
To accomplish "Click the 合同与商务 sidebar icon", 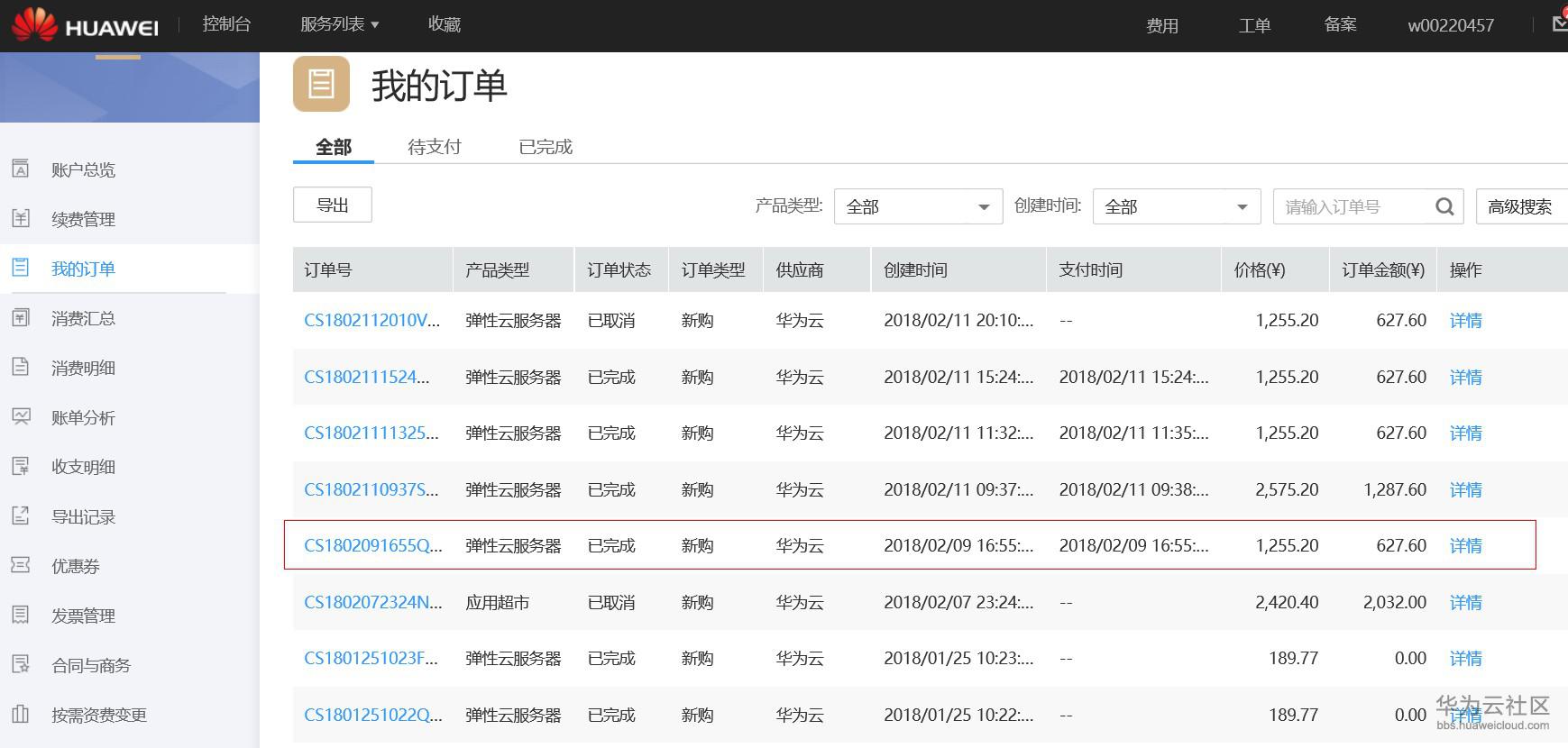I will pyautogui.click(x=21, y=664).
